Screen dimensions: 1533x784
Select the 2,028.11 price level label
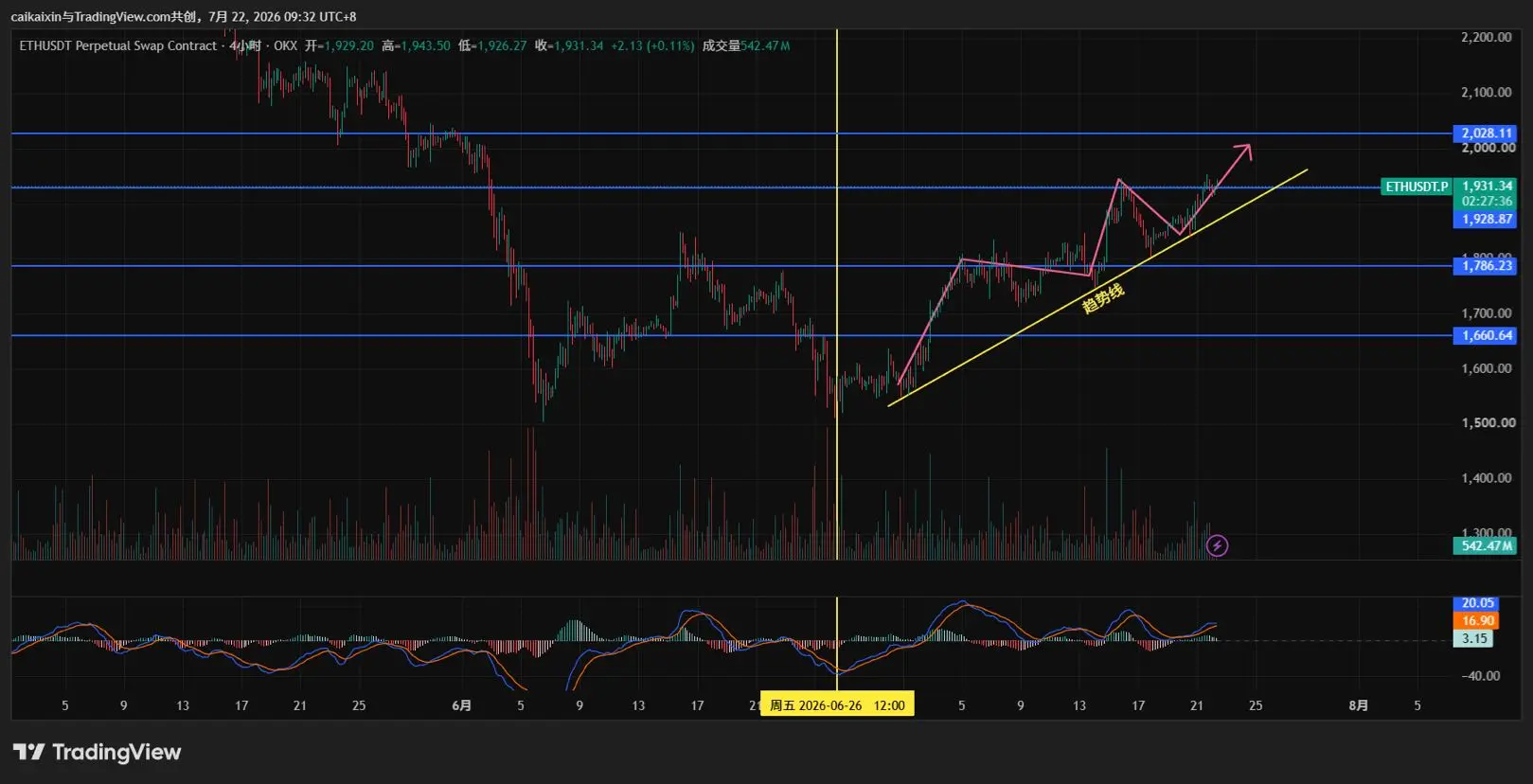(x=1486, y=134)
